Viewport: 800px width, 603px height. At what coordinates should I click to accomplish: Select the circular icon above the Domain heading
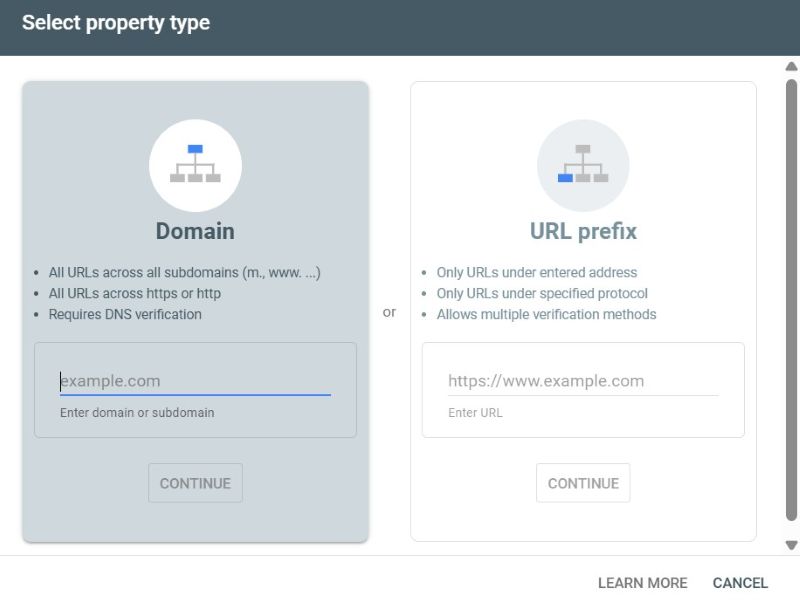tap(195, 165)
